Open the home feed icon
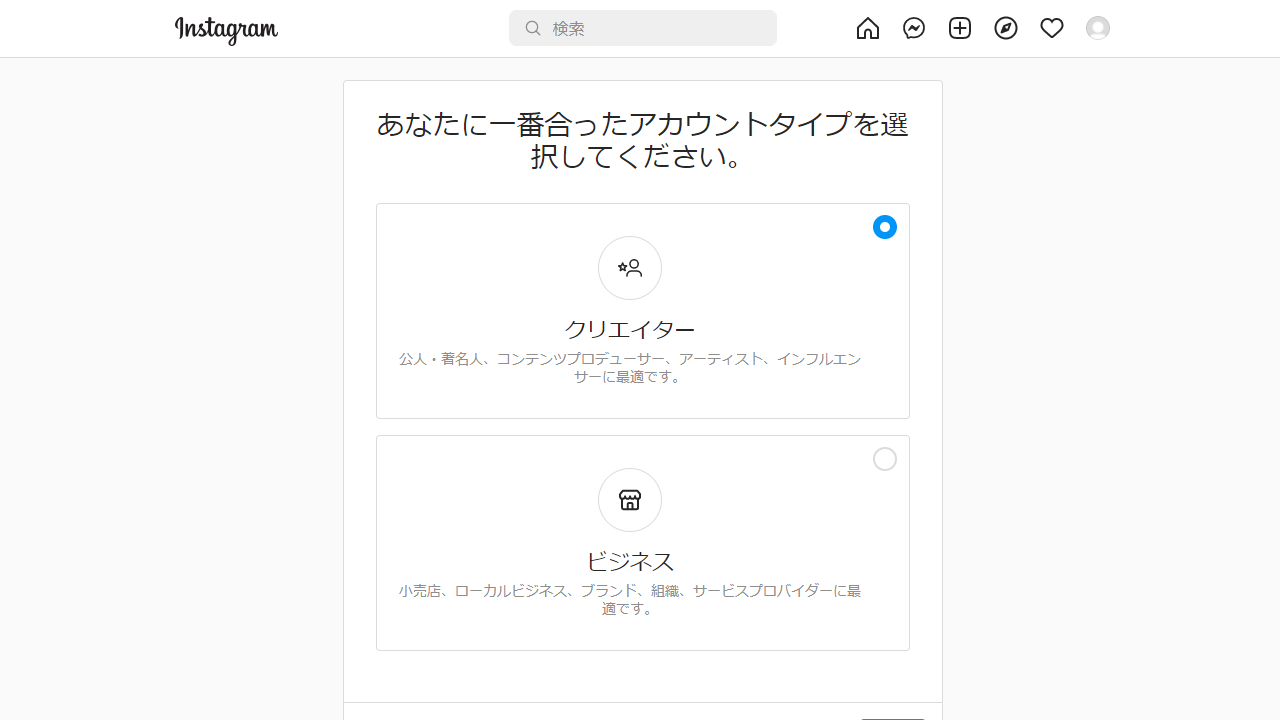 (867, 28)
